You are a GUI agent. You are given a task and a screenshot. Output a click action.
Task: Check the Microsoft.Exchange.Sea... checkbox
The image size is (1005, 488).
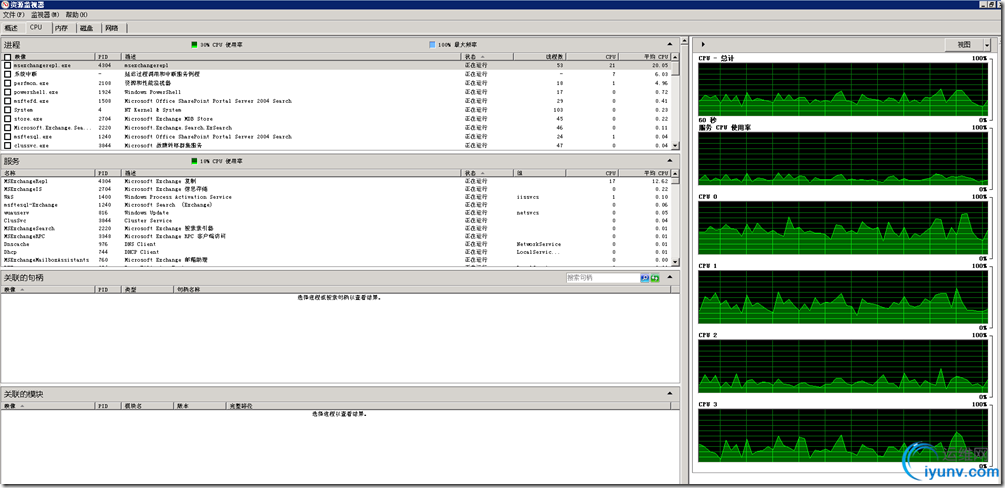pyautogui.click(x=8, y=128)
